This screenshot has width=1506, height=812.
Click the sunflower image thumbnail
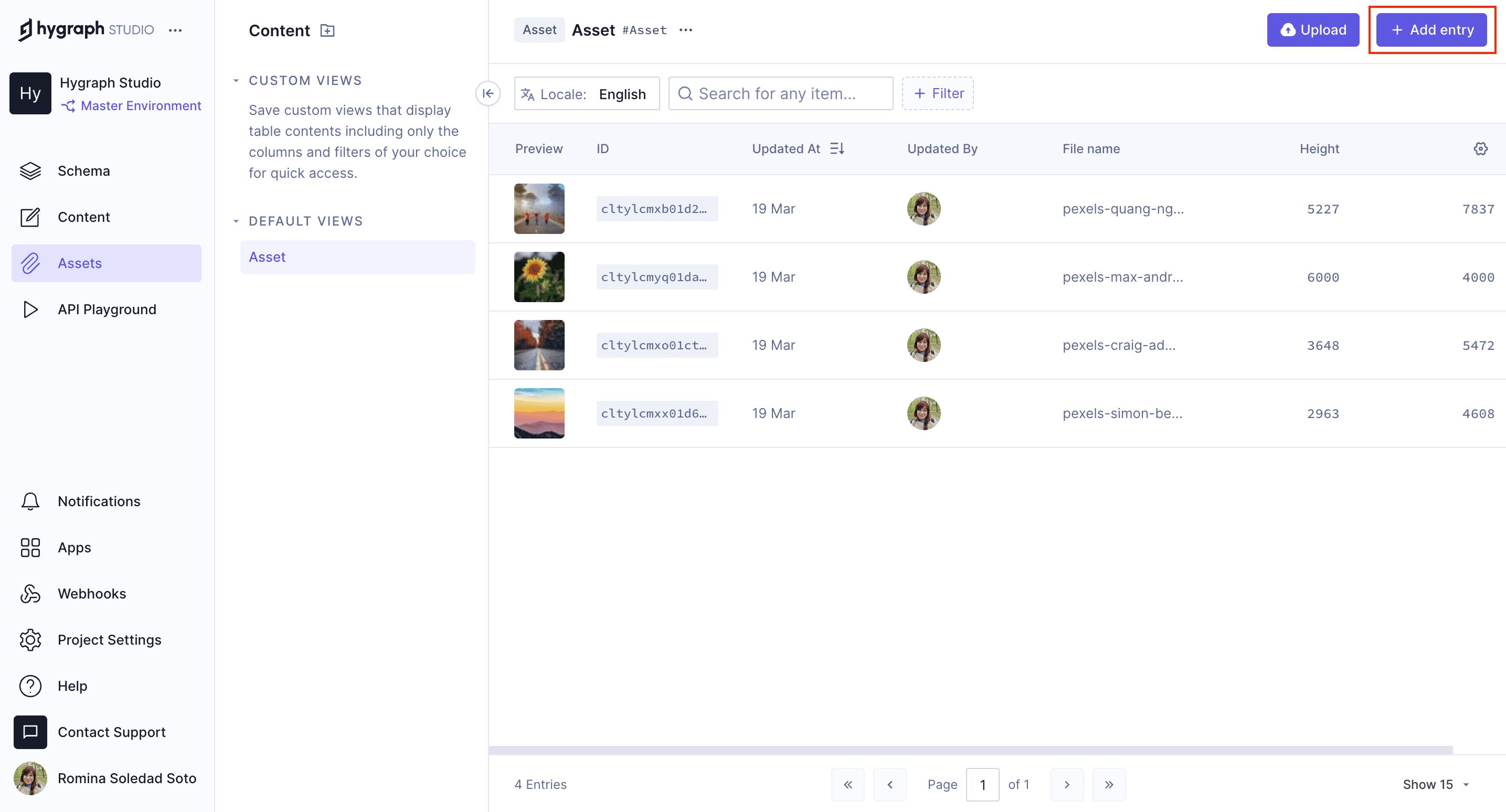point(539,277)
